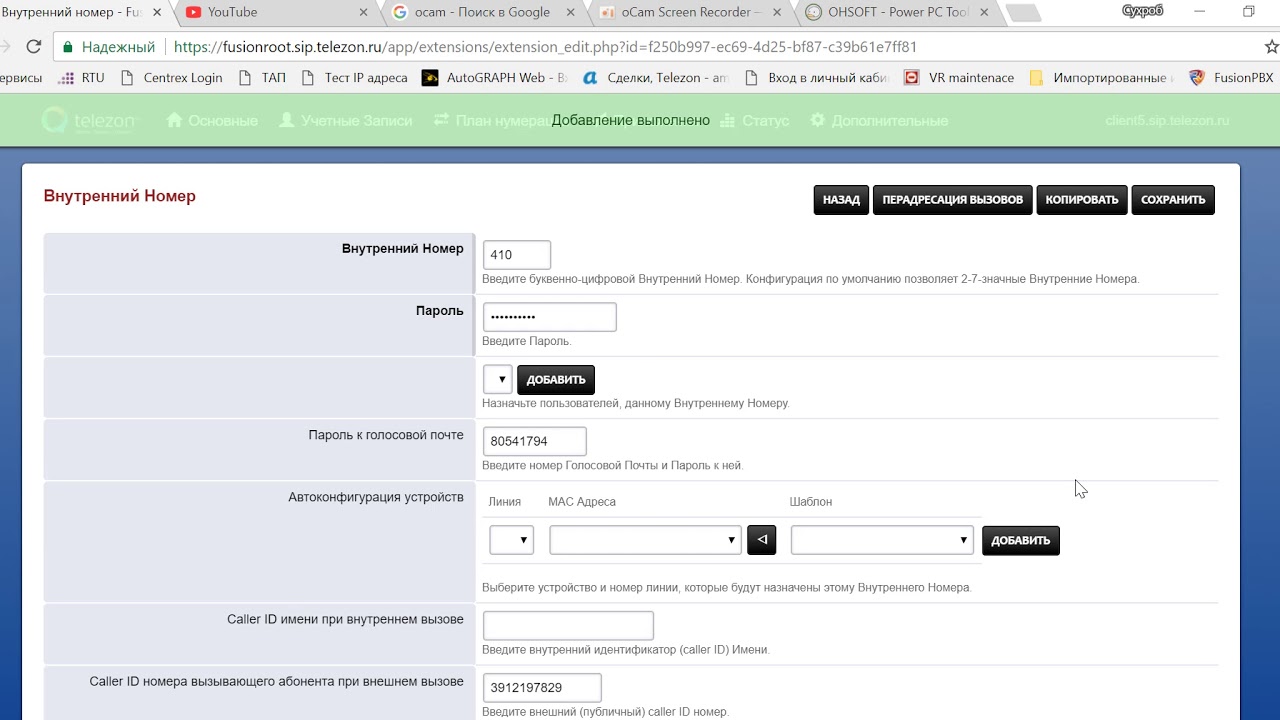The image size is (1280, 720).
Task: Restore the browser window size
Action: (1249, 12)
